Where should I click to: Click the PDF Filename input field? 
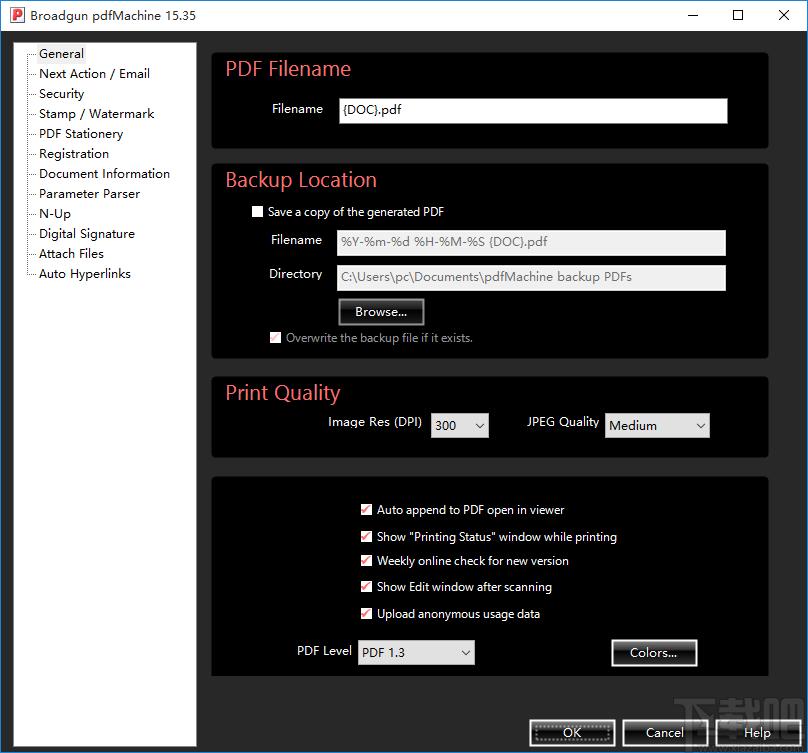coord(533,111)
